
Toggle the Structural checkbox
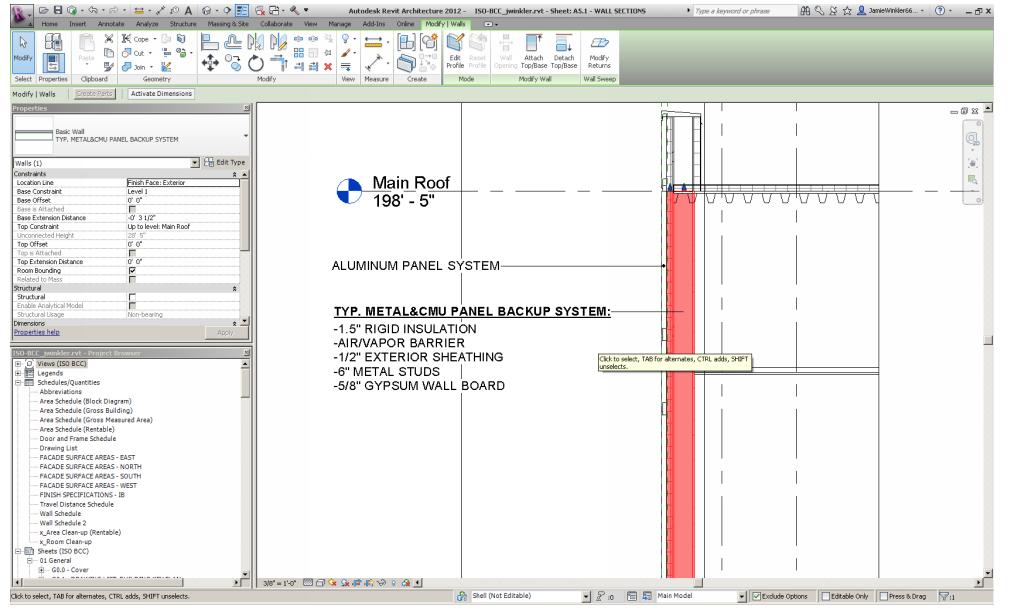(x=132, y=297)
